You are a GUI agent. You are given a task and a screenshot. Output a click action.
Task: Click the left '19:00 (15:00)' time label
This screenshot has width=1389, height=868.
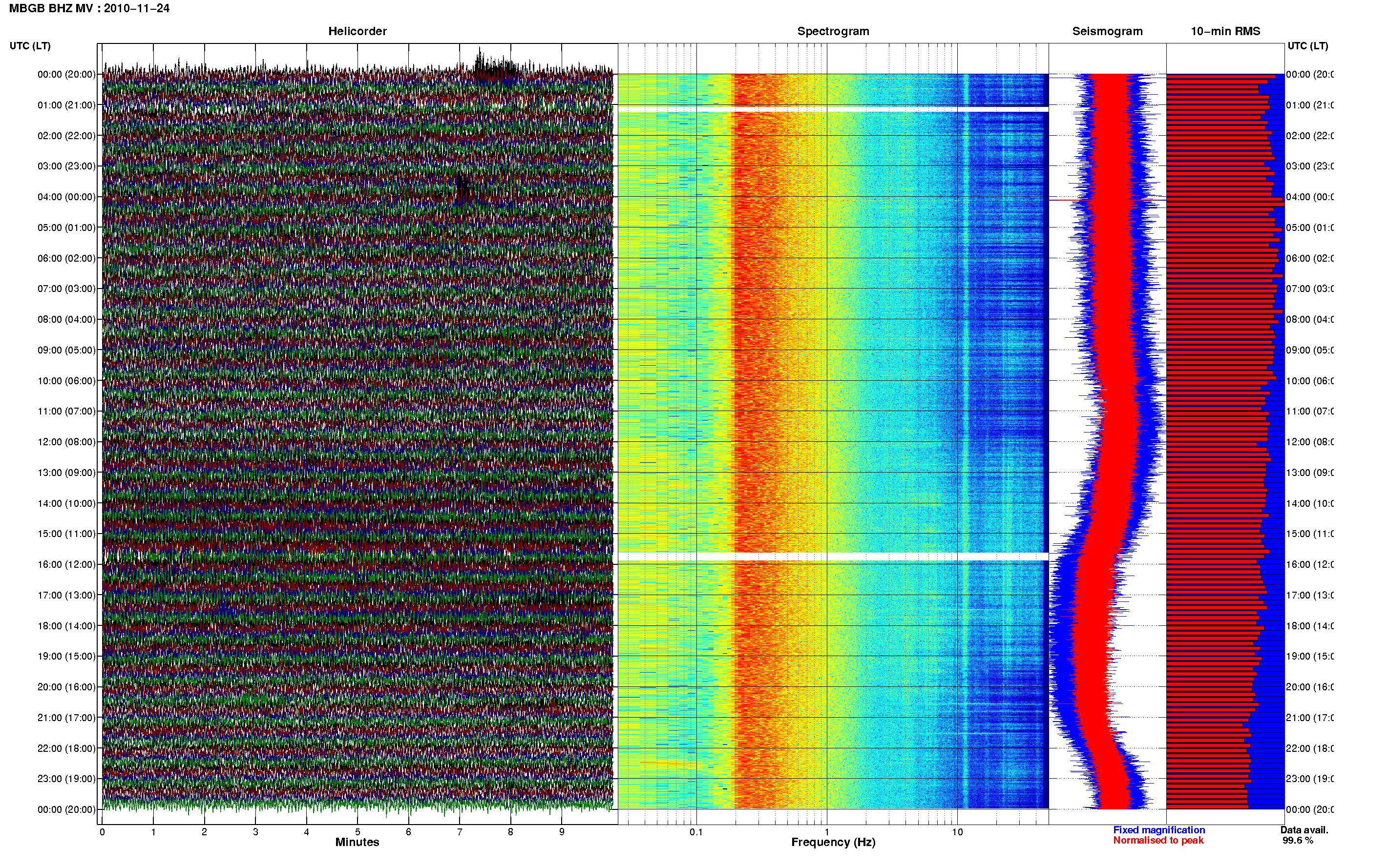[x=66, y=656]
